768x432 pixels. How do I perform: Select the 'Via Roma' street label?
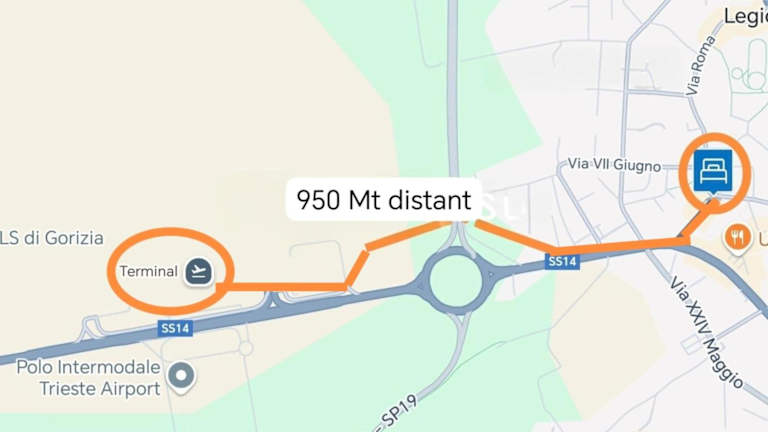coord(700,66)
